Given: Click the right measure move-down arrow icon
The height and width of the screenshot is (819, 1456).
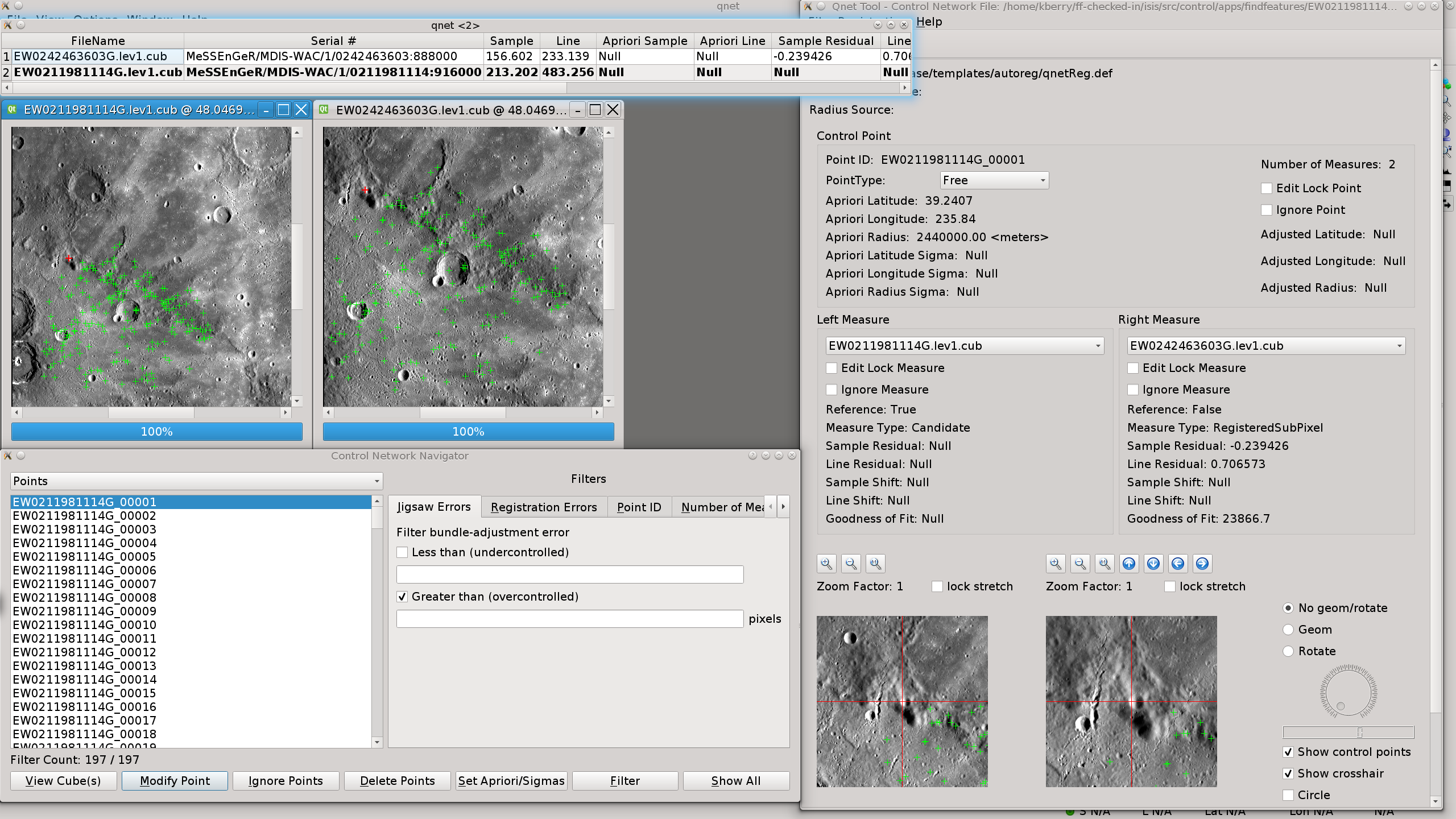Looking at the screenshot, I should click(x=1153, y=564).
